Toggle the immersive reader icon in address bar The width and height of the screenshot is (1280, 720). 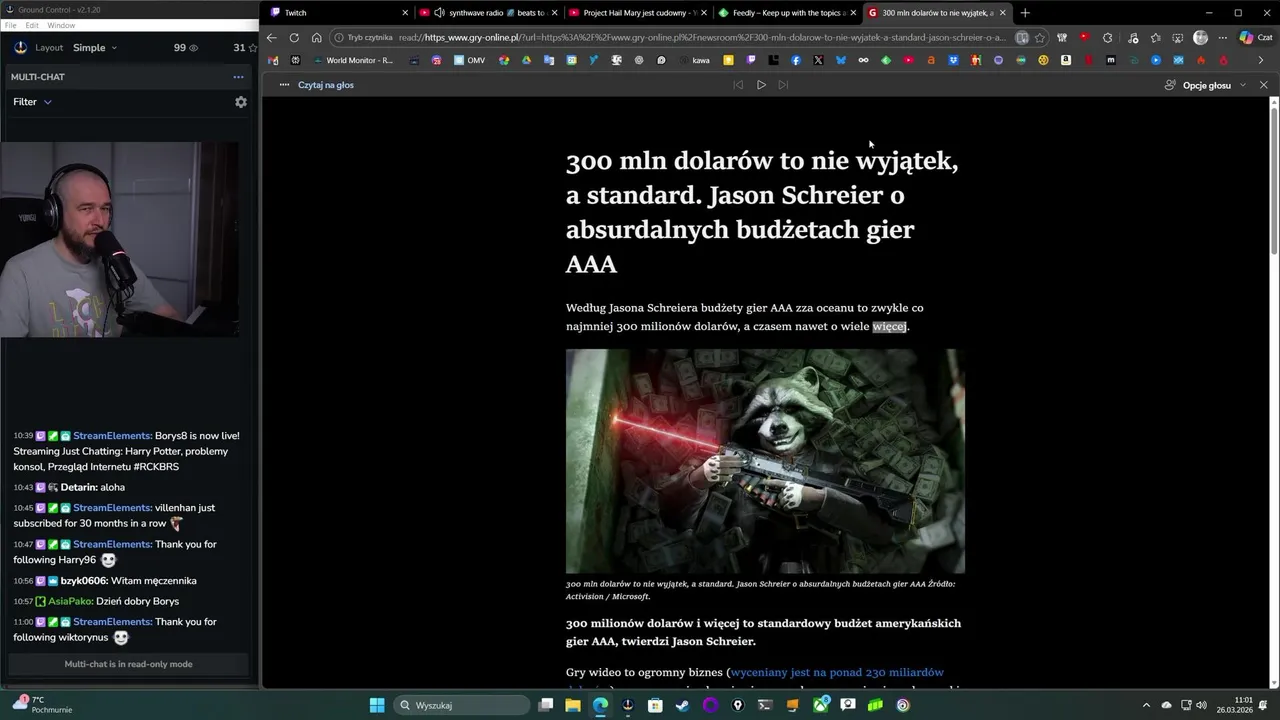1022,38
